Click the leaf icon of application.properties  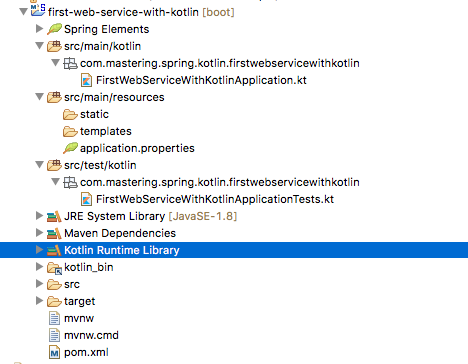70,148
